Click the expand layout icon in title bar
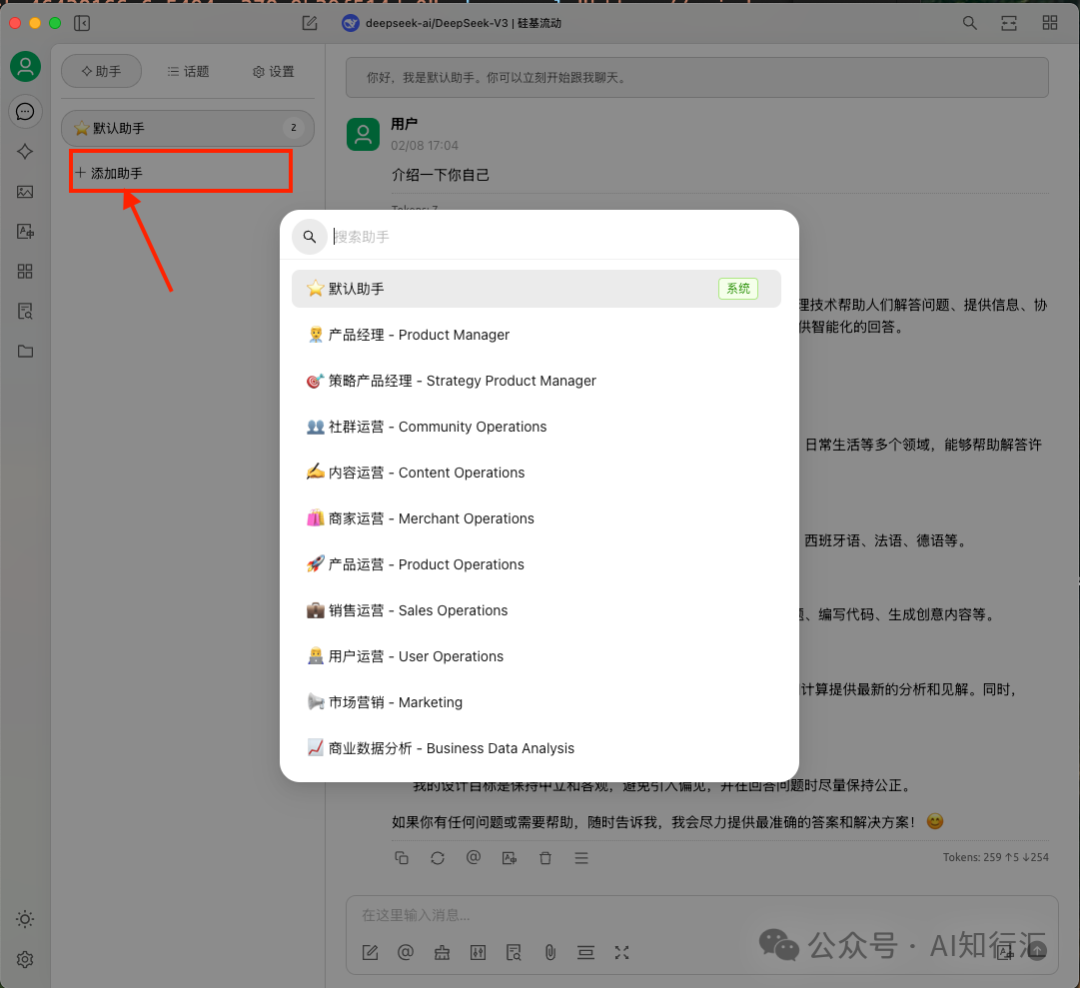Viewport: 1080px width, 988px height. 1009,23
